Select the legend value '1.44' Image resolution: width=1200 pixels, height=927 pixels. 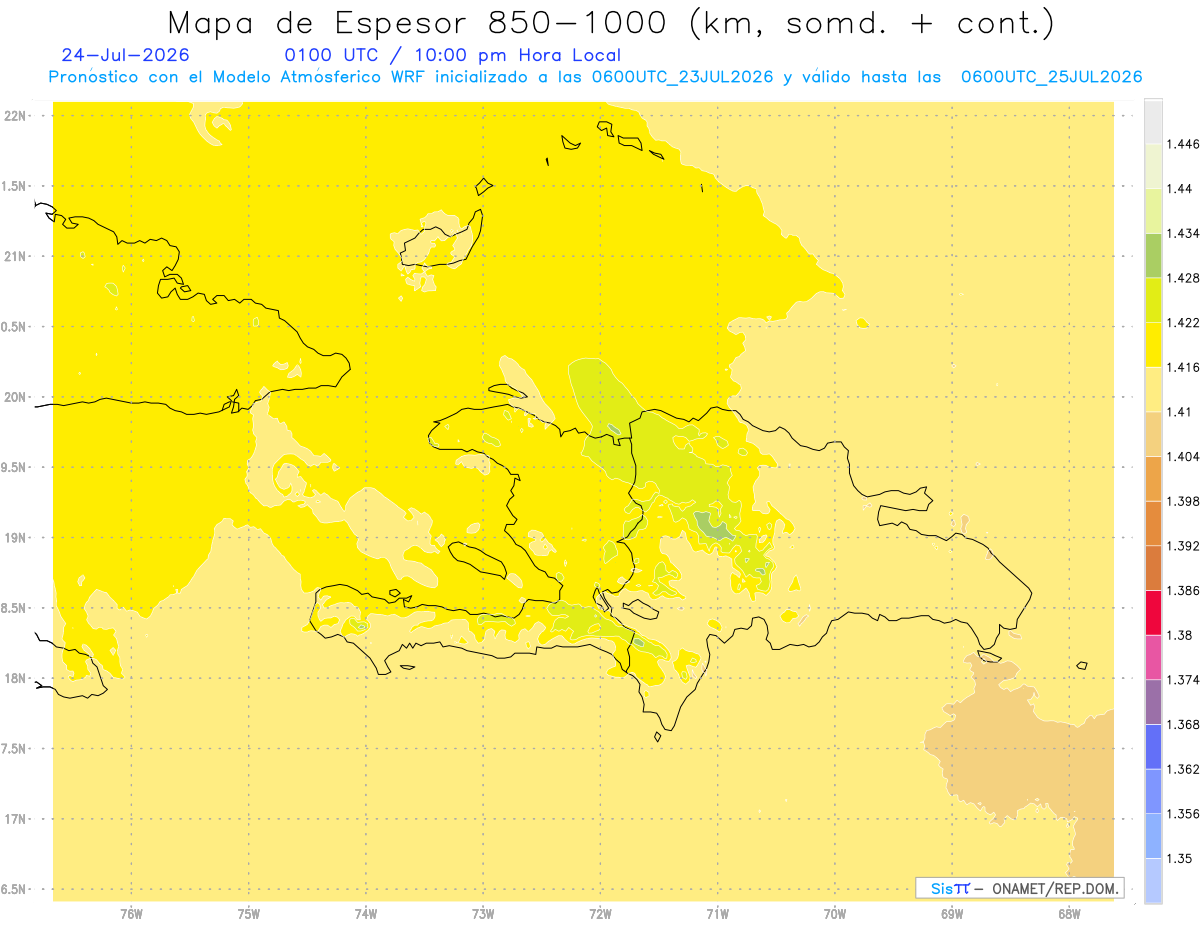1180,189
